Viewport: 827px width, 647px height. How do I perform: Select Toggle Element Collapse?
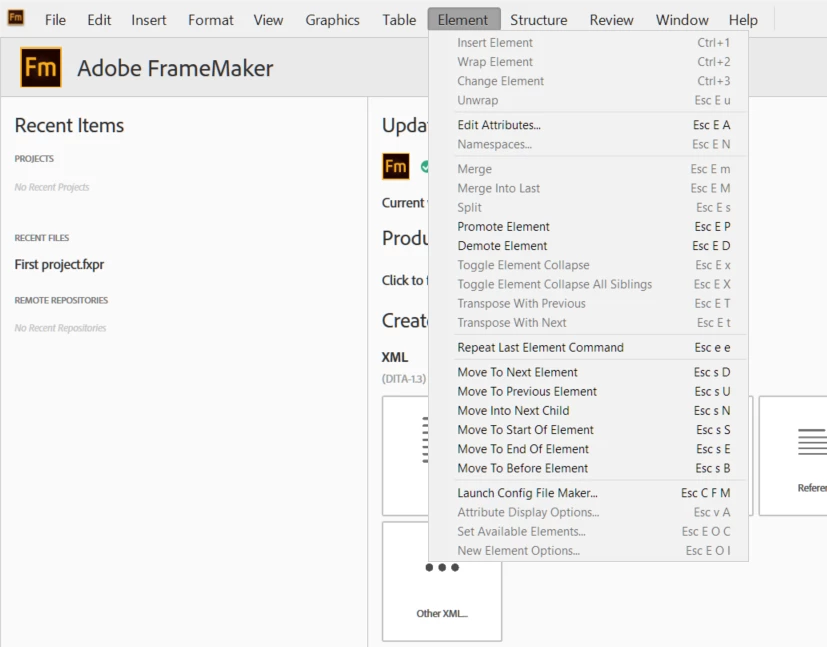tap(589, 265)
